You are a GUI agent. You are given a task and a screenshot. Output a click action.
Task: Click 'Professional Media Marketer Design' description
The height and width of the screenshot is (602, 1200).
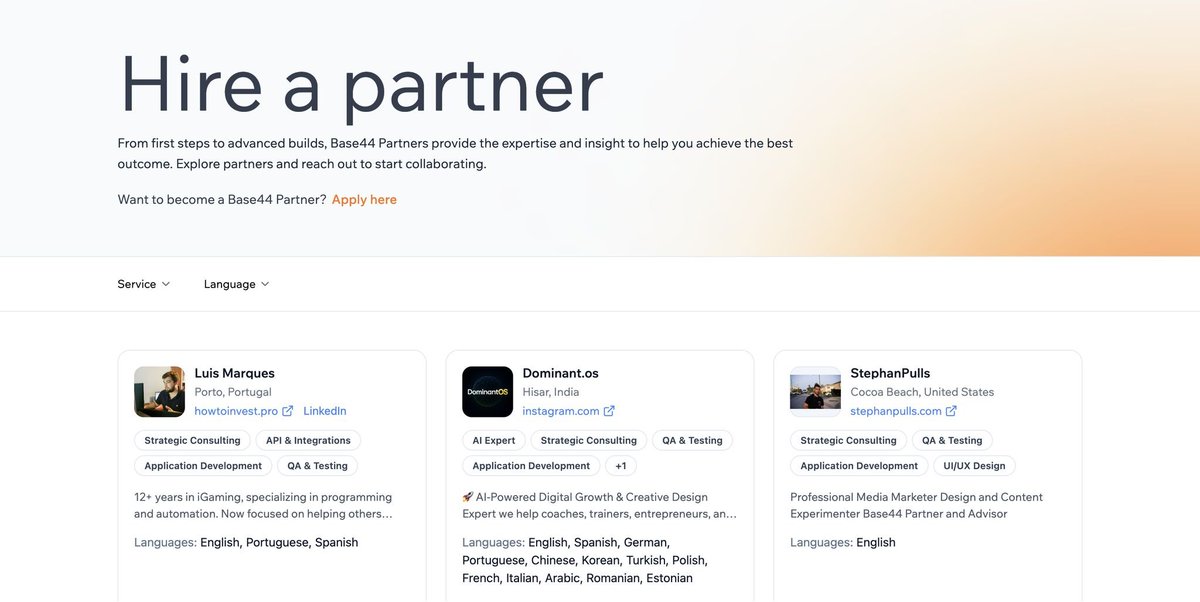coord(917,505)
